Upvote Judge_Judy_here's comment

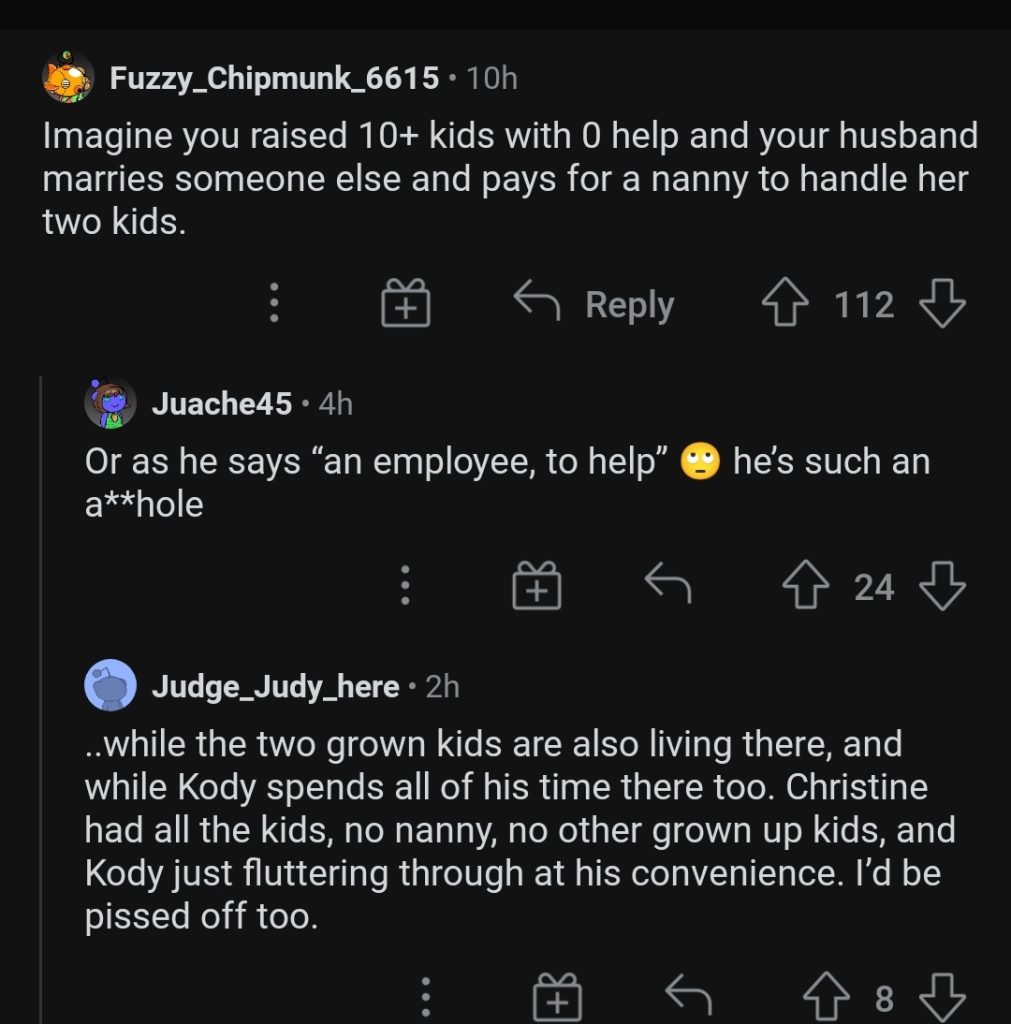(x=826, y=997)
